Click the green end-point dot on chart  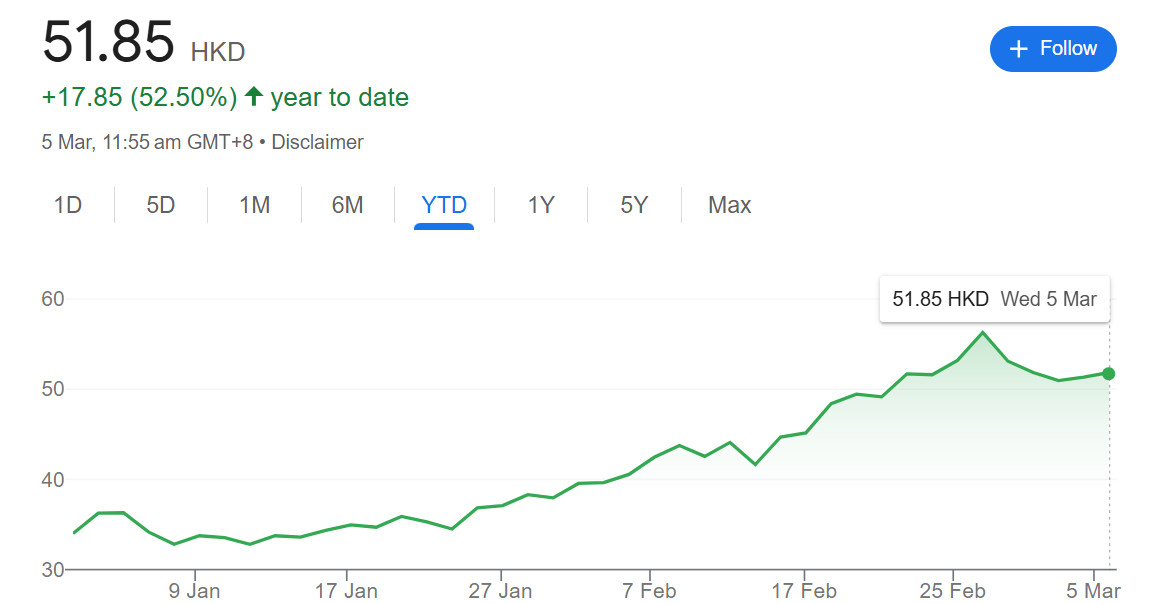1108,373
